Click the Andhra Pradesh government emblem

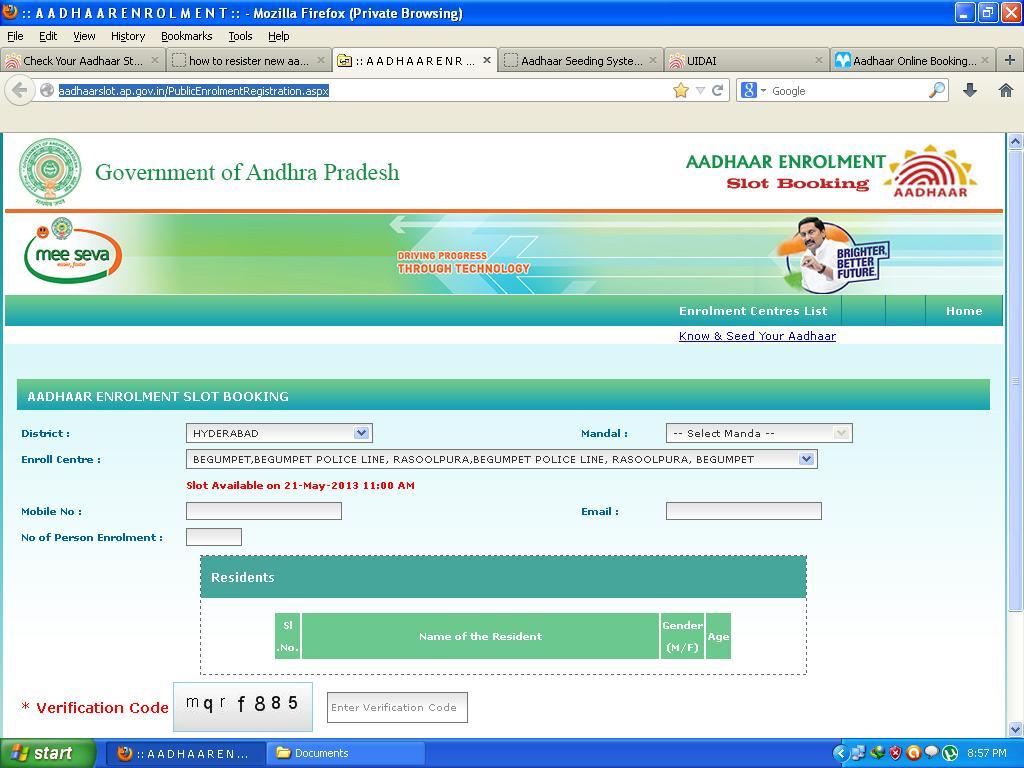tap(50, 172)
